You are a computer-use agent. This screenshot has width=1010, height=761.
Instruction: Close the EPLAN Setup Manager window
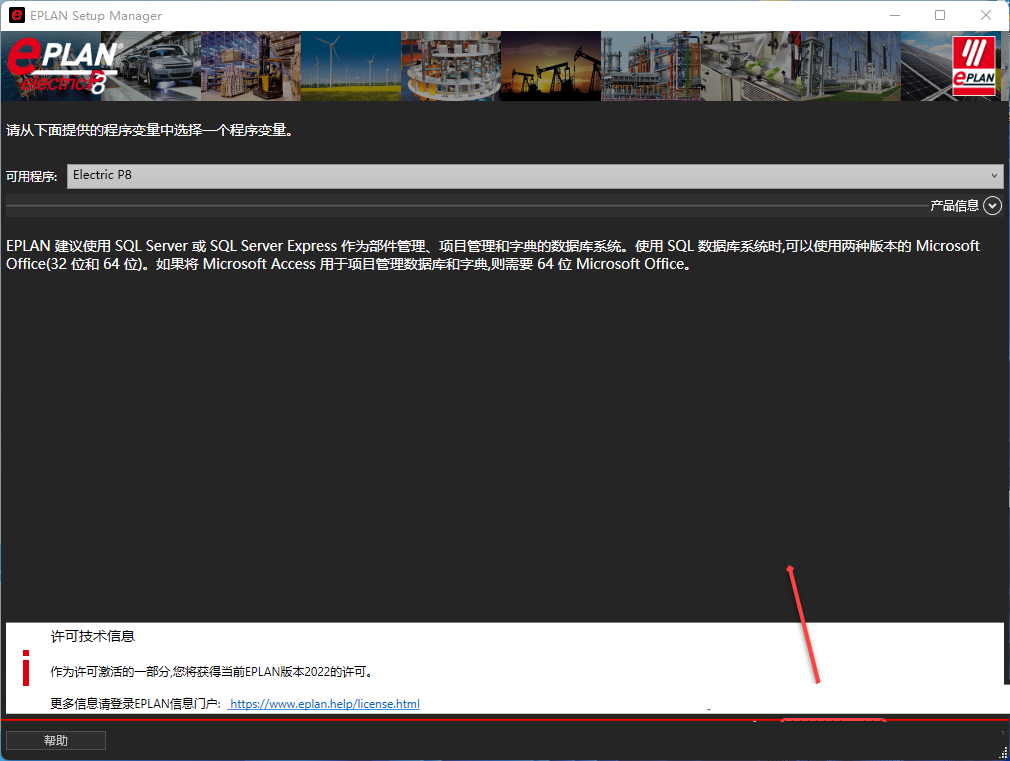coord(986,15)
